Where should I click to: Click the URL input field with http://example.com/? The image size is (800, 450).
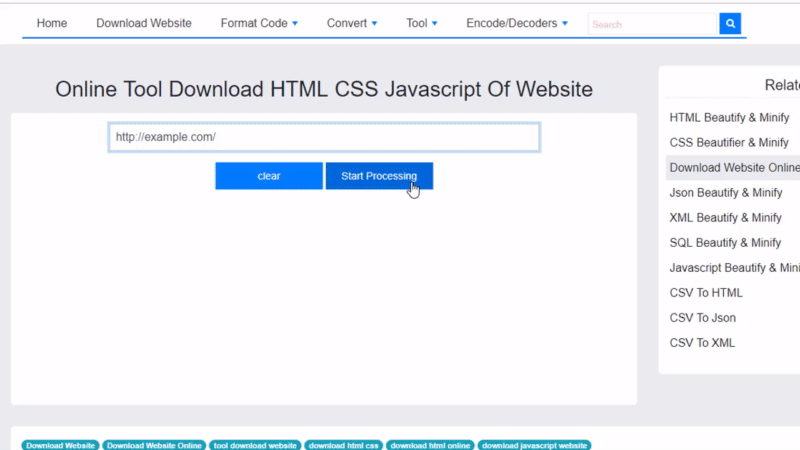tap(324, 137)
